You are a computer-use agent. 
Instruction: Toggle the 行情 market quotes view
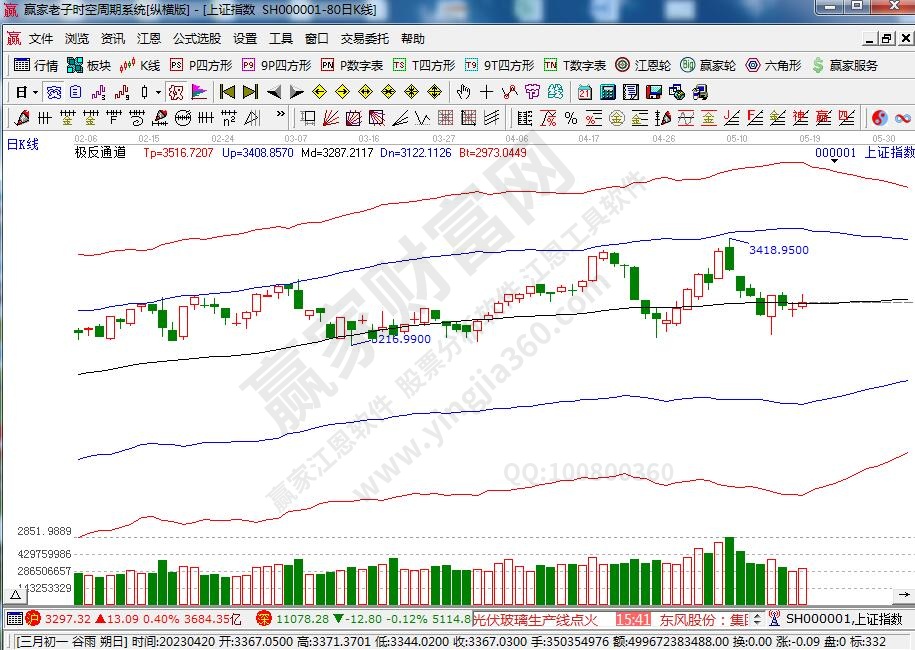click(36, 65)
